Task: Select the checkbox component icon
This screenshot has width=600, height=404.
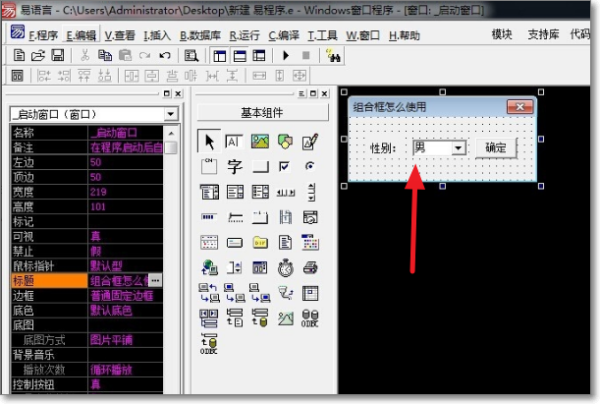Action: (x=284, y=166)
